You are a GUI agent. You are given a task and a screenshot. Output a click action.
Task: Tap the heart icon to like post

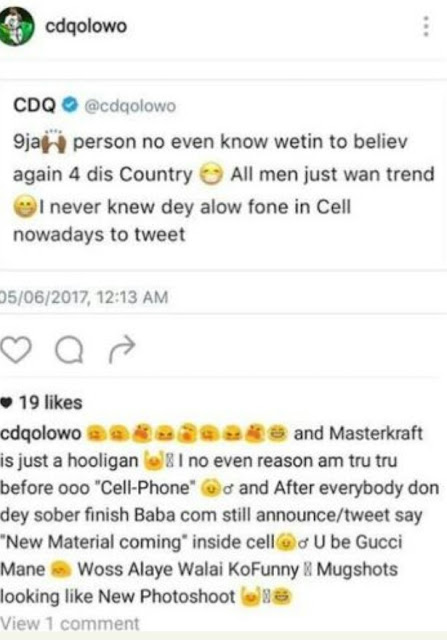coord(16,350)
